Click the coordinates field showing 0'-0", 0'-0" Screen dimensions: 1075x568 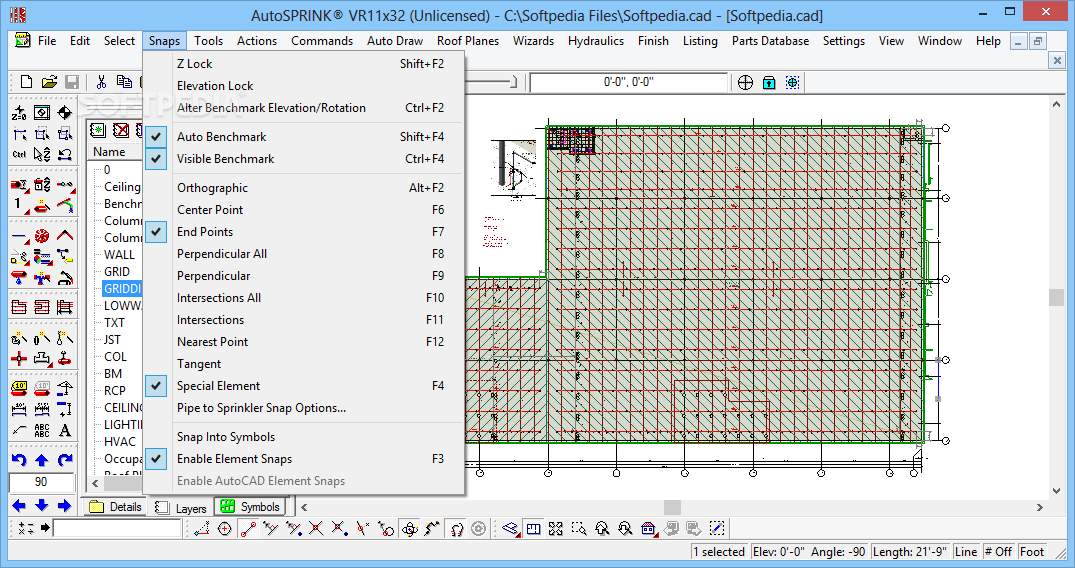point(629,82)
